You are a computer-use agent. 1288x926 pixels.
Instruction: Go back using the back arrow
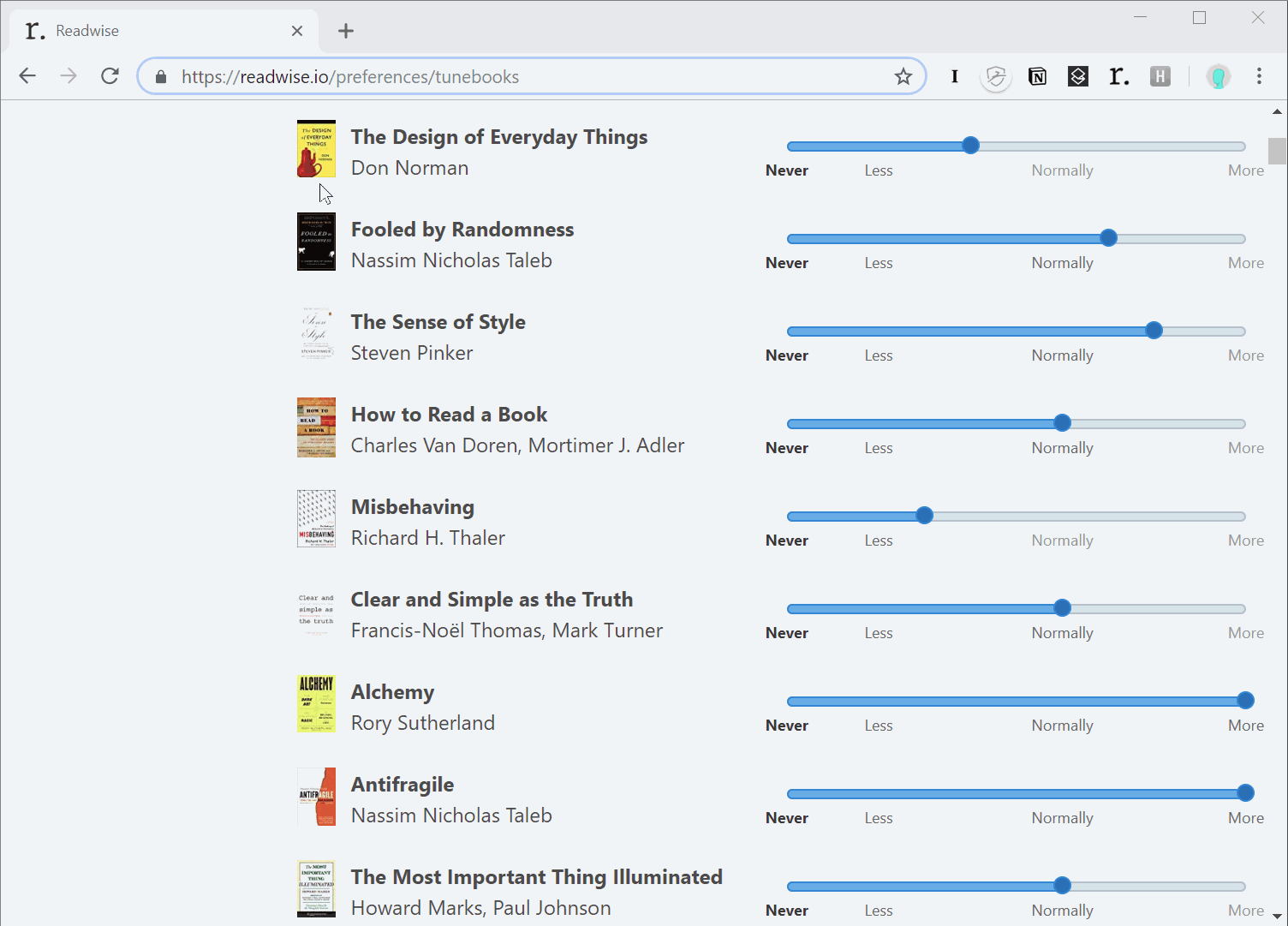27,76
